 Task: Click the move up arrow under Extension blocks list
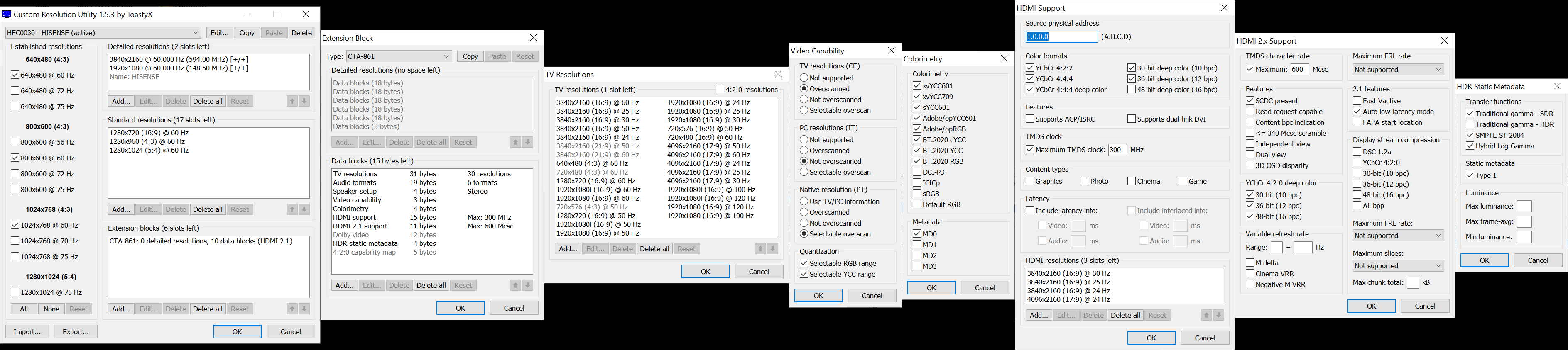tap(292, 309)
